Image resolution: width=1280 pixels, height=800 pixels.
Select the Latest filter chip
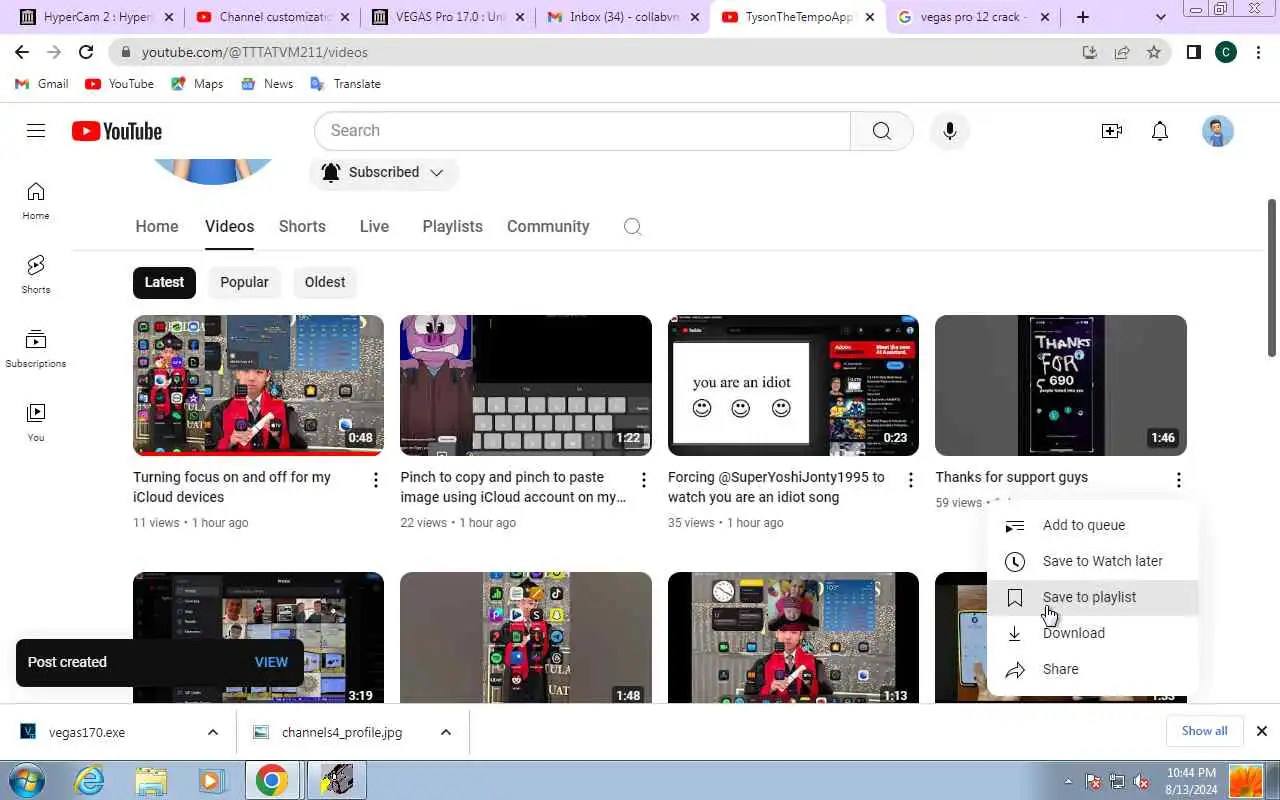pos(164,282)
